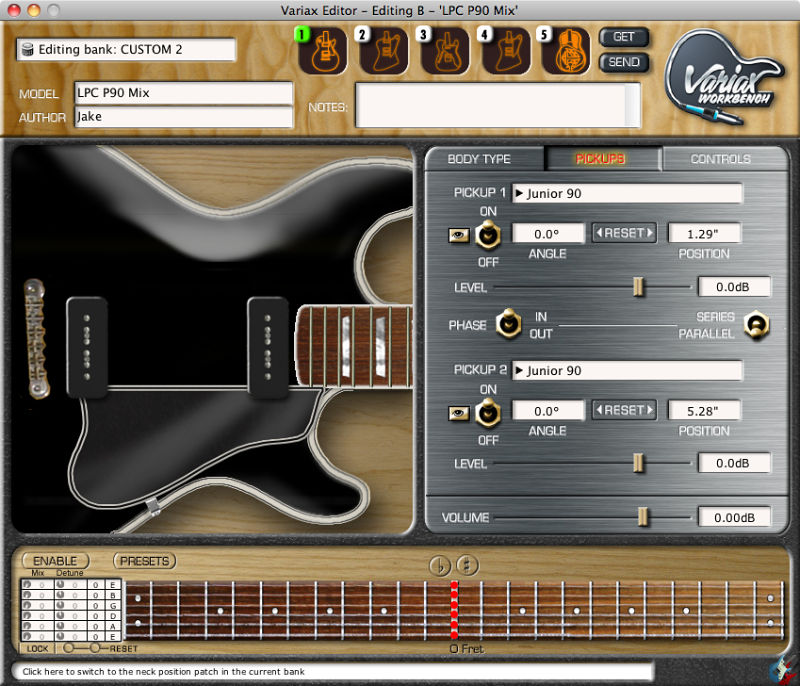This screenshot has height=686, width=800.
Task: Click the Detune knob for the D string
Action: pyautogui.click(x=60, y=615)
